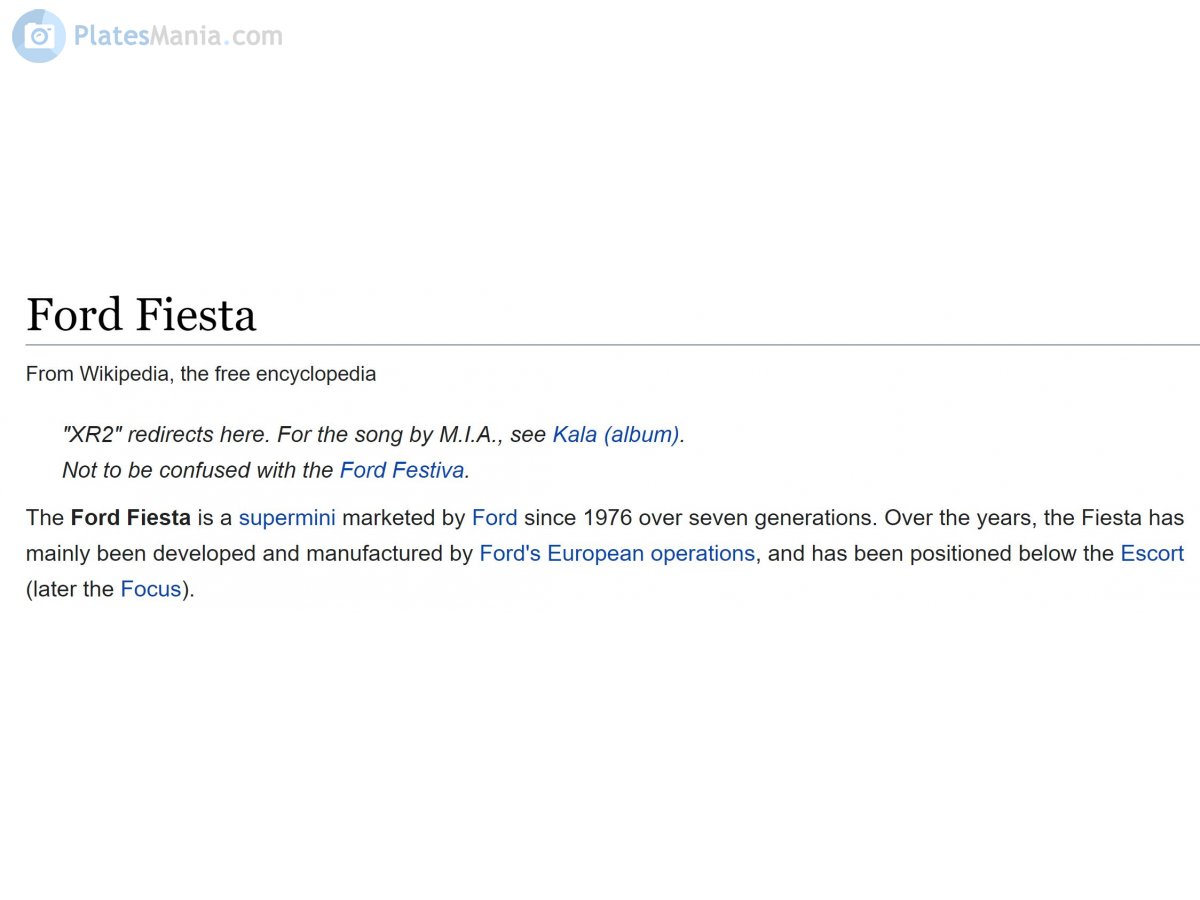Image resolution: width=1200 pixels, height=900 pixels.
Task: Open the Focus link in parentheses
Action: 151,589
